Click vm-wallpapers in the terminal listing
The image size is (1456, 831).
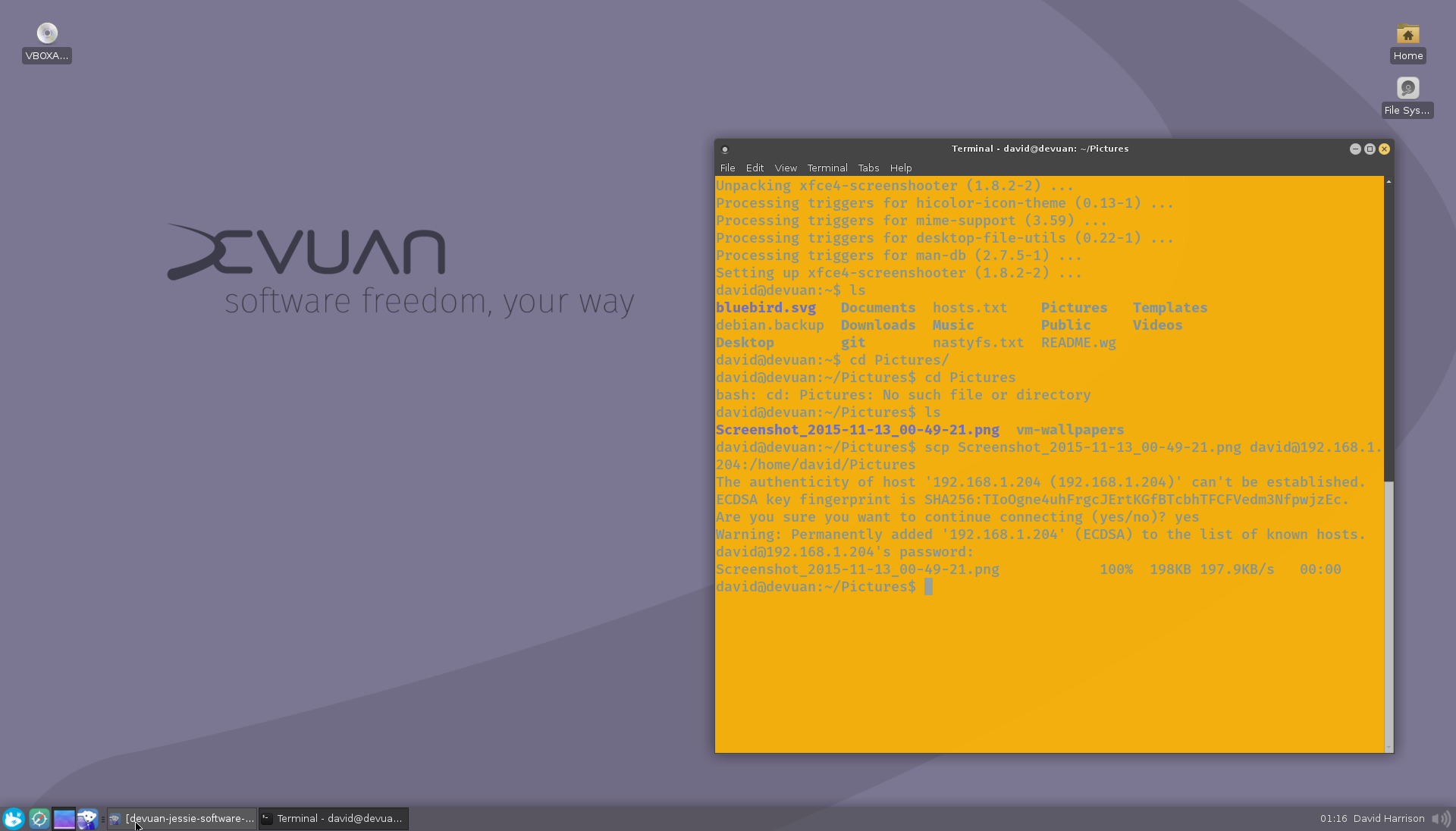[x=1070, y=430]
